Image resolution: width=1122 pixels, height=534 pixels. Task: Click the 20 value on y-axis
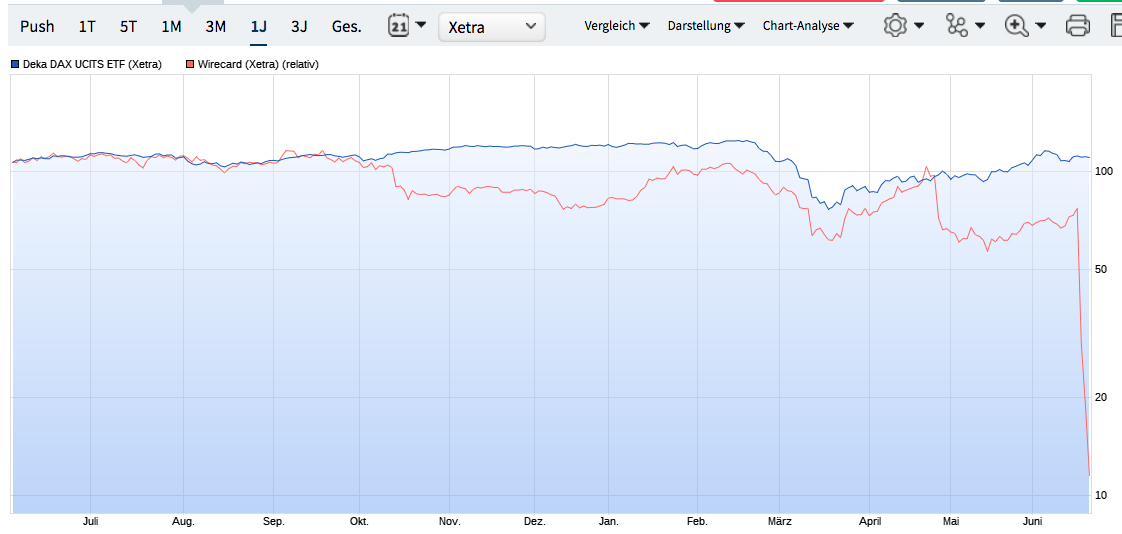pyautogui.click(x=1101, y=398)
